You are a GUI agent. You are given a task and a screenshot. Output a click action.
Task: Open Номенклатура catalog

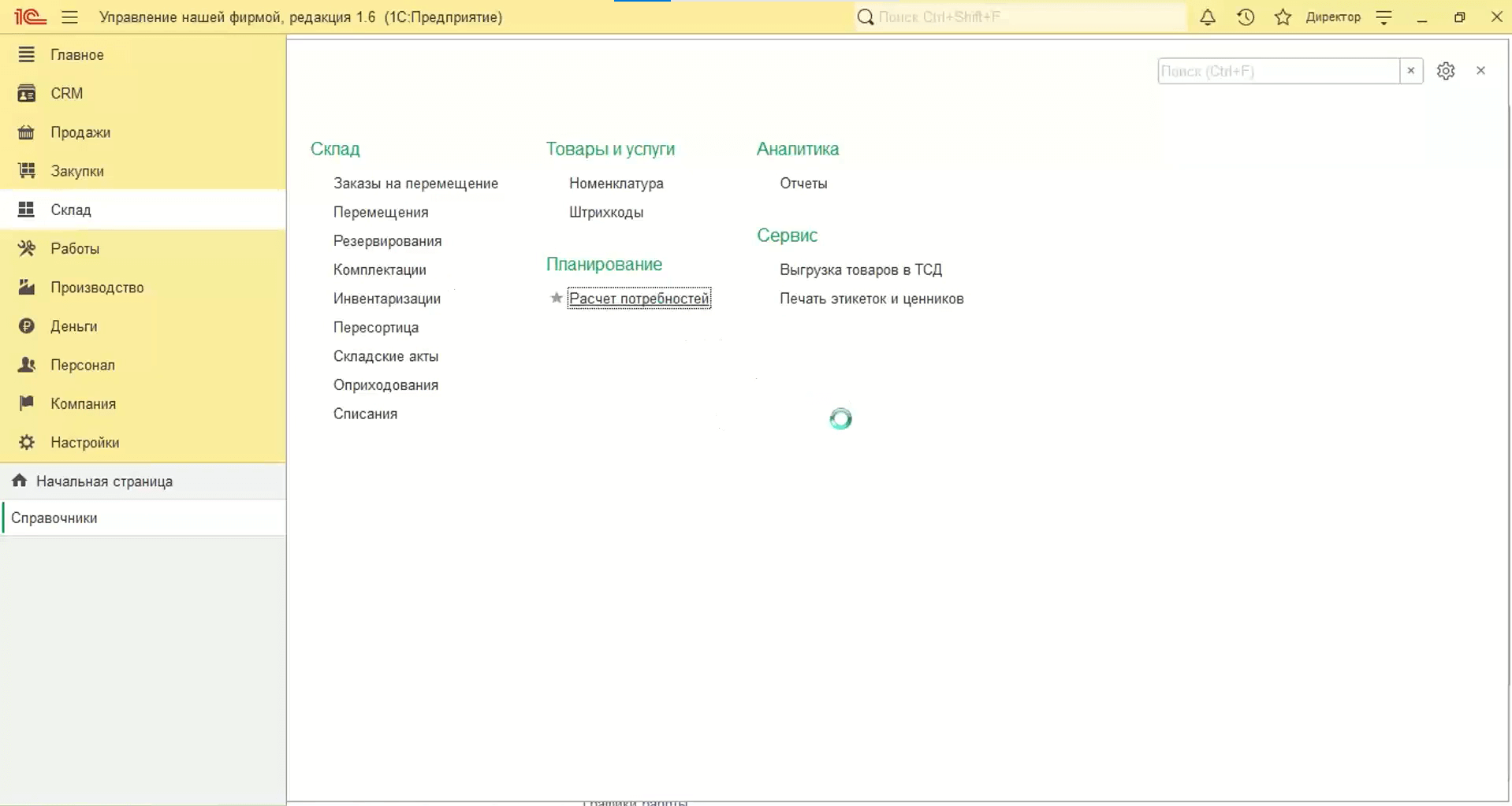pyautogui.click(x=616, y=183)
